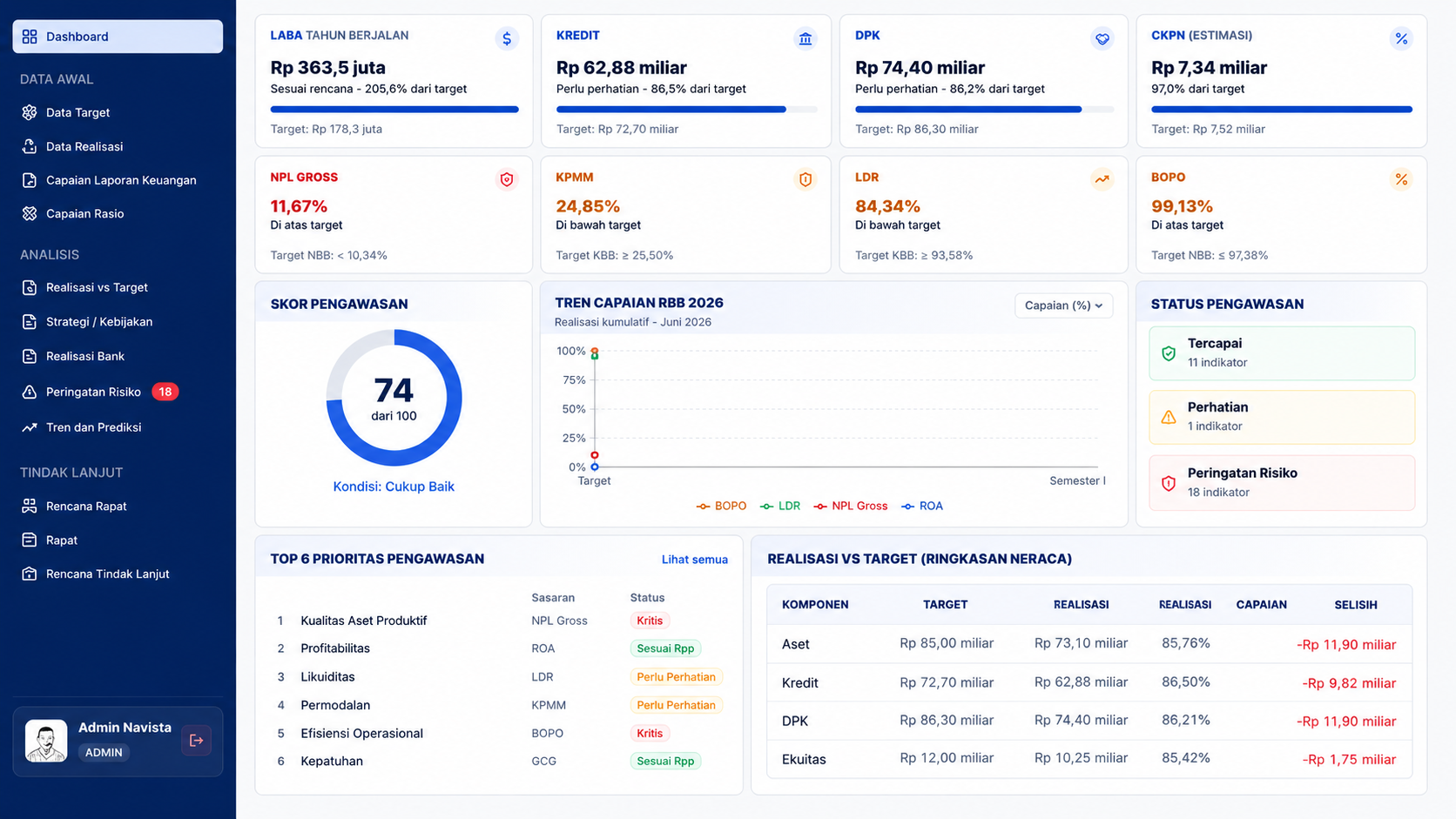Click the Dashboard grid icon in sidebar
The width and height of the screenshot is (1456, 819).
point(30,37)
